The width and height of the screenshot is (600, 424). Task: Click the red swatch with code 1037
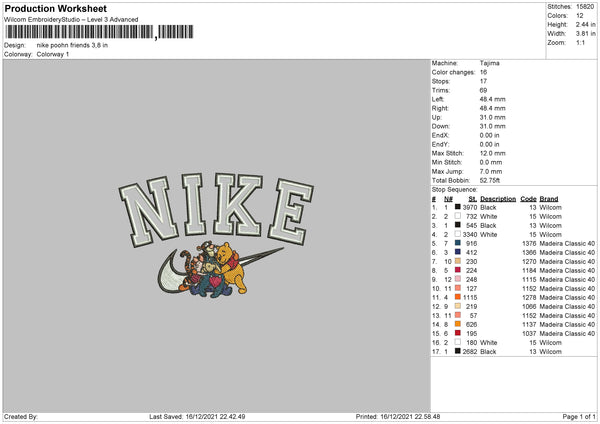pyautogui.click(x=458, y=333)
